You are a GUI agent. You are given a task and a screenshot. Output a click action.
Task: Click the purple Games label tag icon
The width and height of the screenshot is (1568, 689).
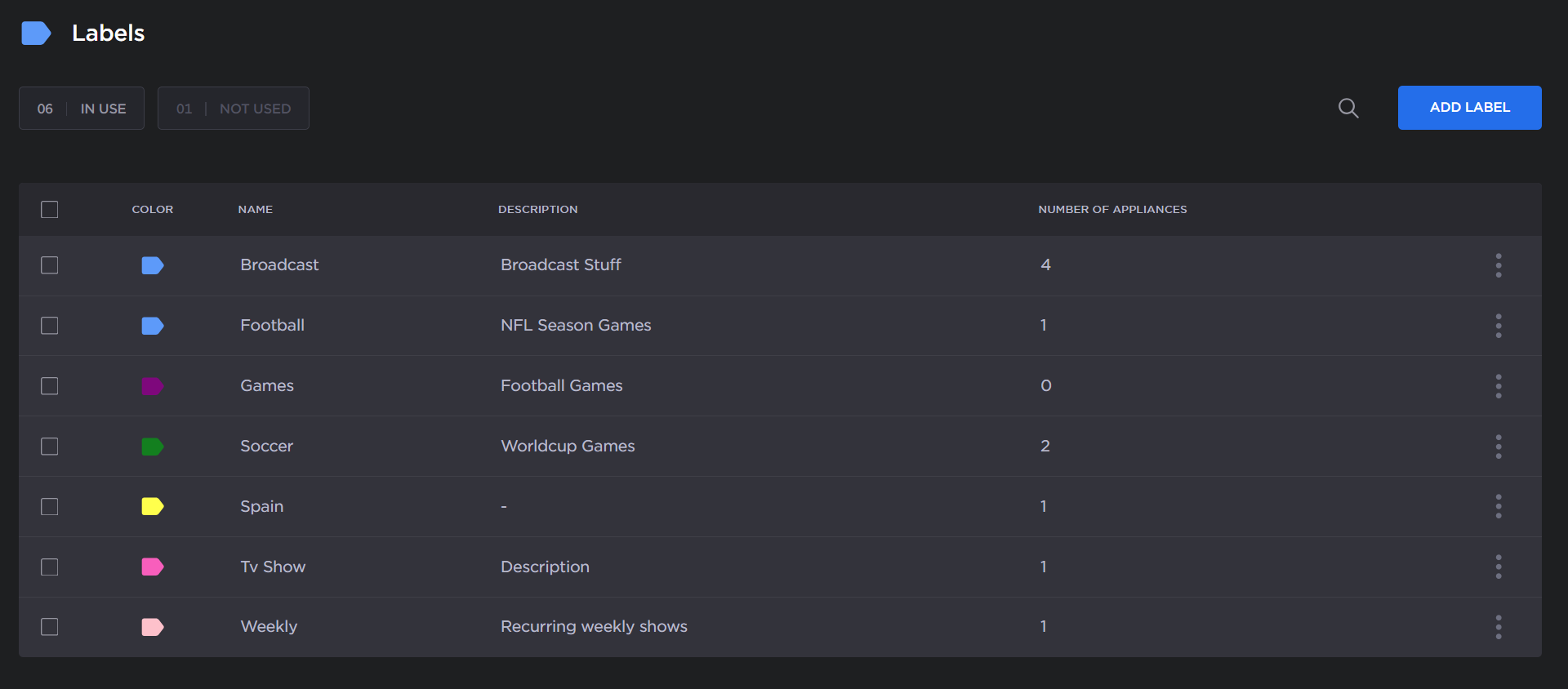pyautogui.click(x=152, y=386)
